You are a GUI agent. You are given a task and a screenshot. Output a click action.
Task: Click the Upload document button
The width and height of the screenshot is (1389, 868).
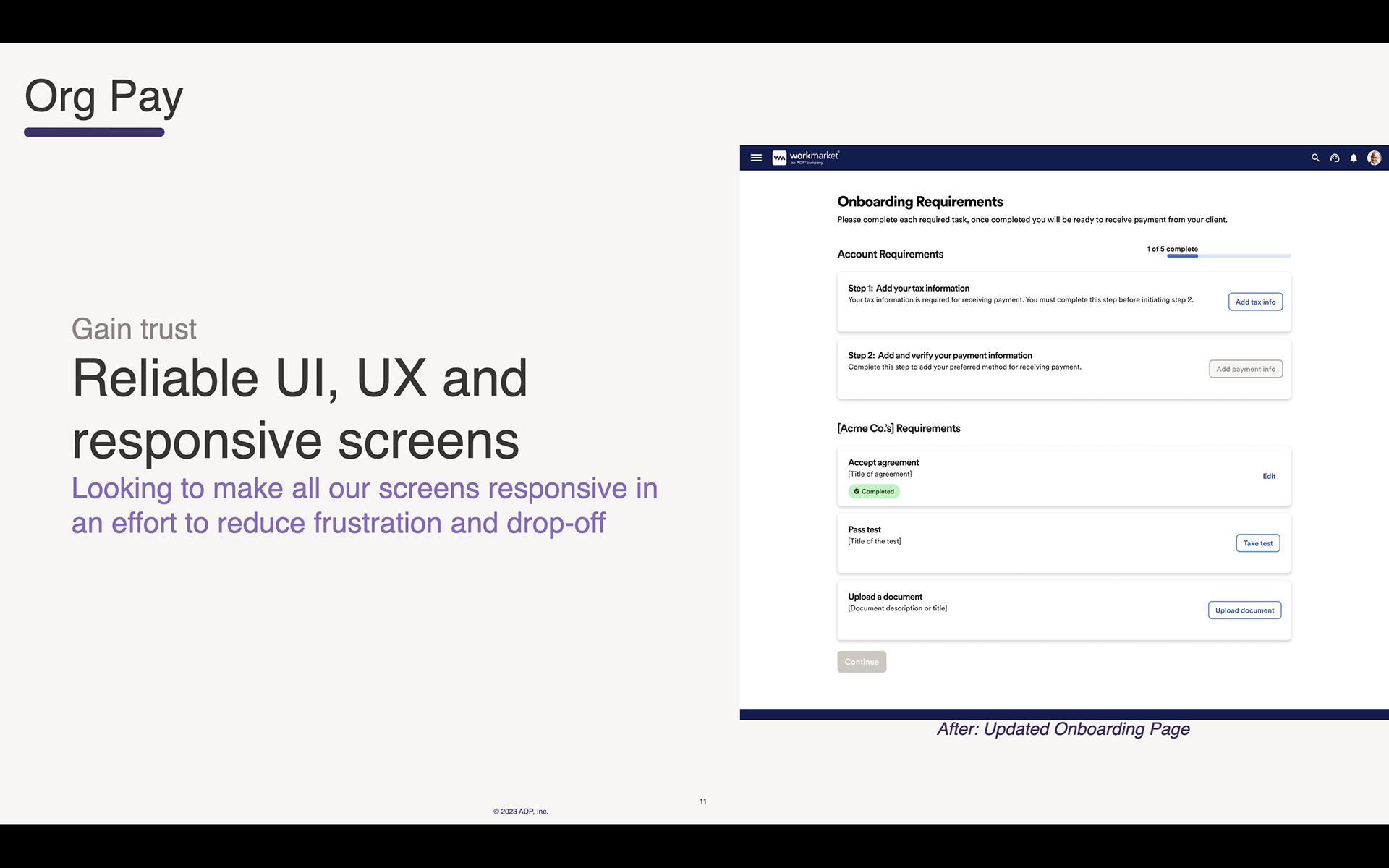point(1244,610)
